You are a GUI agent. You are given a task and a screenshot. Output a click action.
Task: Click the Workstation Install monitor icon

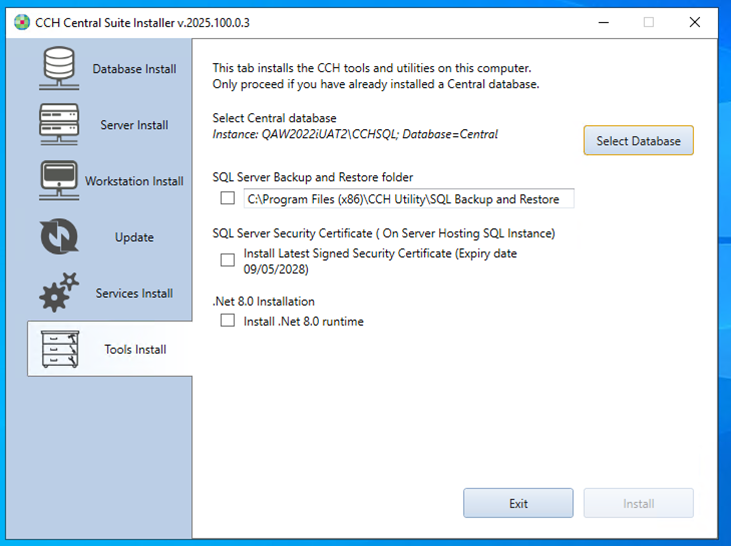(x=59, y=181)
